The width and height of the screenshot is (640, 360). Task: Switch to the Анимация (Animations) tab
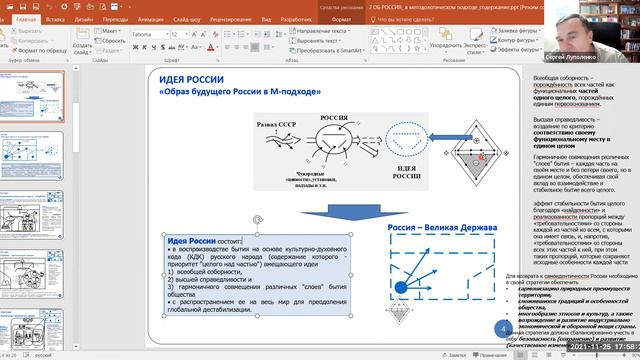(x=151, y=19)
